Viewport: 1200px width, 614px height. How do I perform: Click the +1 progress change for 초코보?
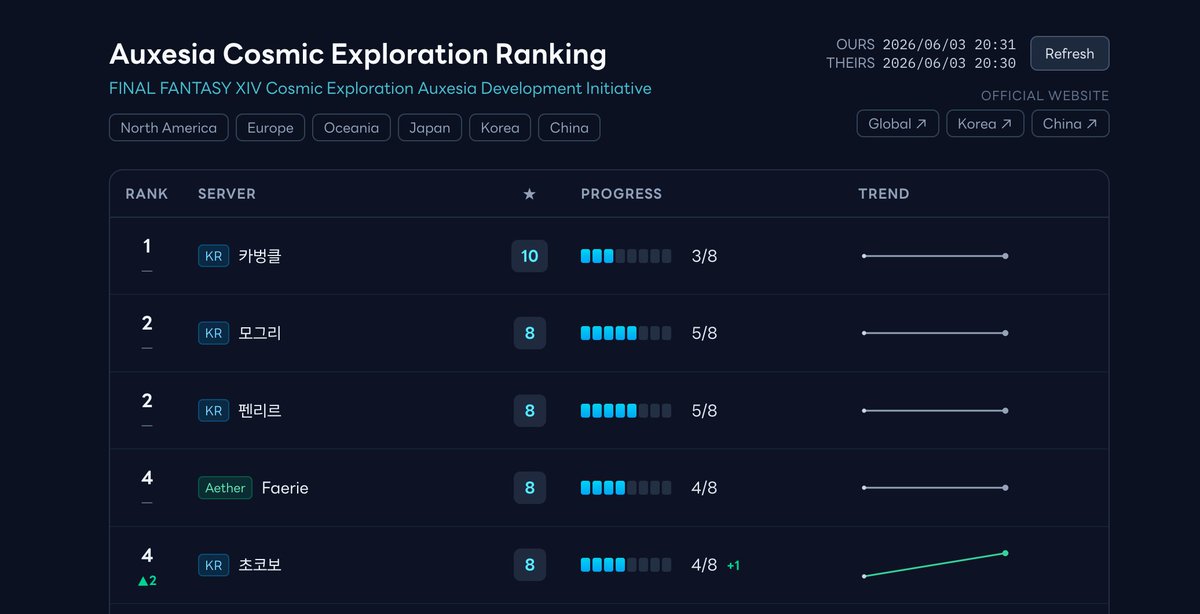coord(733,566)
